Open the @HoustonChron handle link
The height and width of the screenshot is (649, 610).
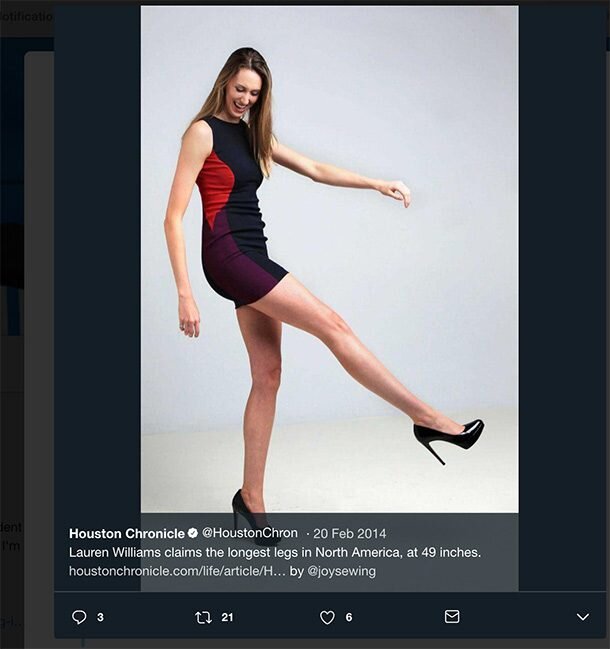tap(250, 533)
